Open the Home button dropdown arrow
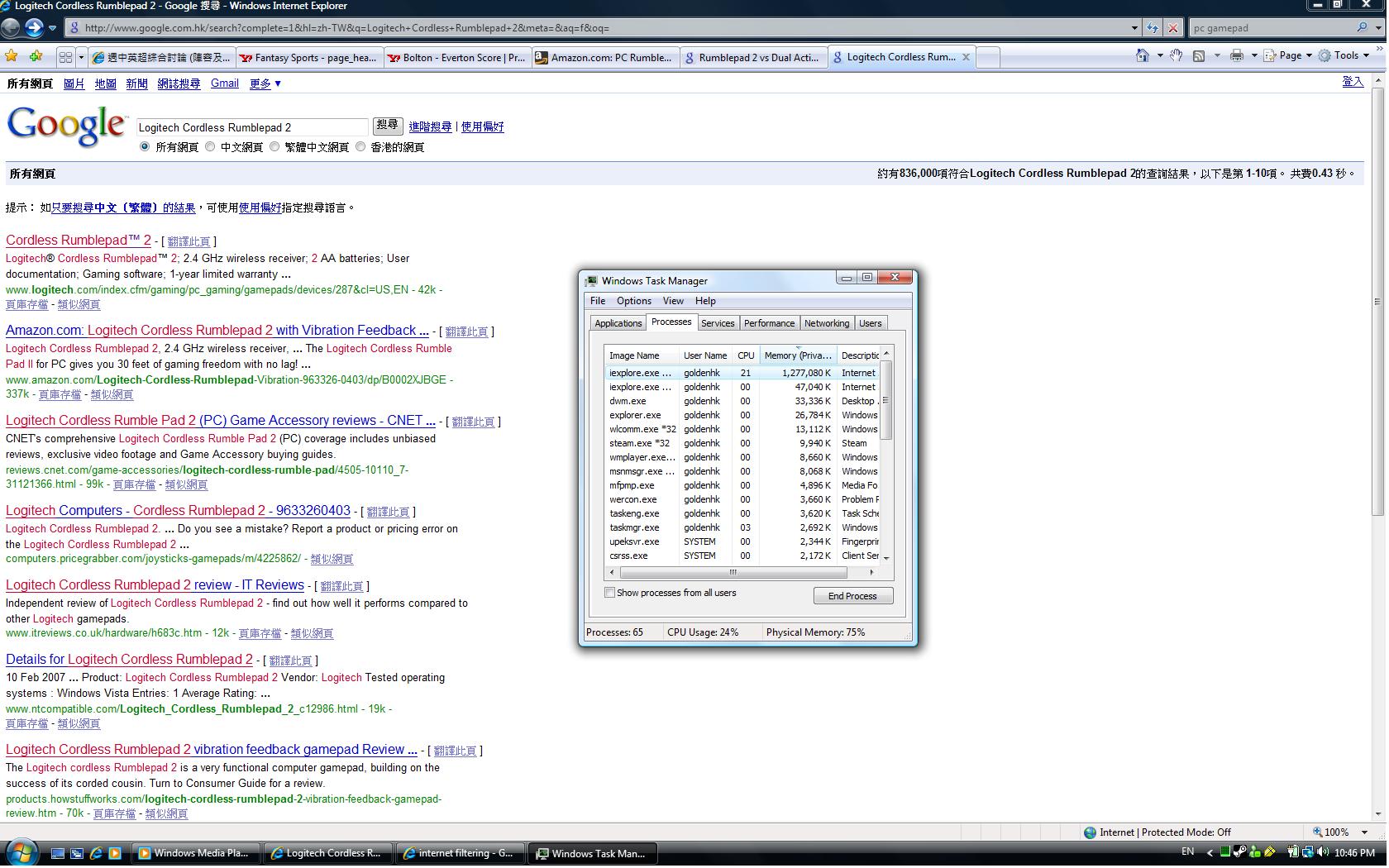The width and height of the screenshot is (1389, 868). pyautogui.click(x=1160, y=55)
